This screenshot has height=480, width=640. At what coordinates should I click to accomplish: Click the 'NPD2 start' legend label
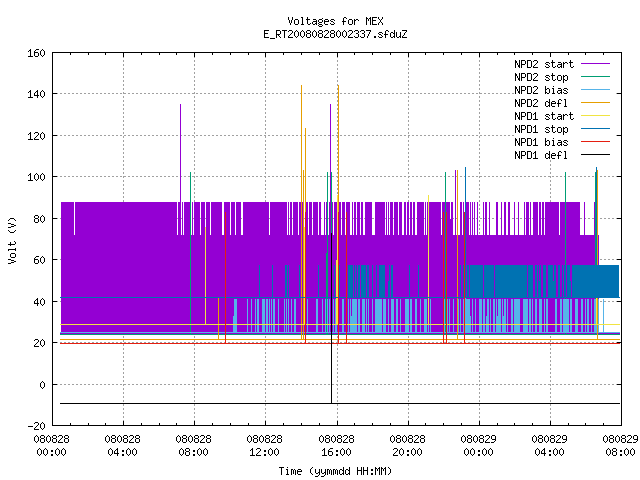(544, 64)
